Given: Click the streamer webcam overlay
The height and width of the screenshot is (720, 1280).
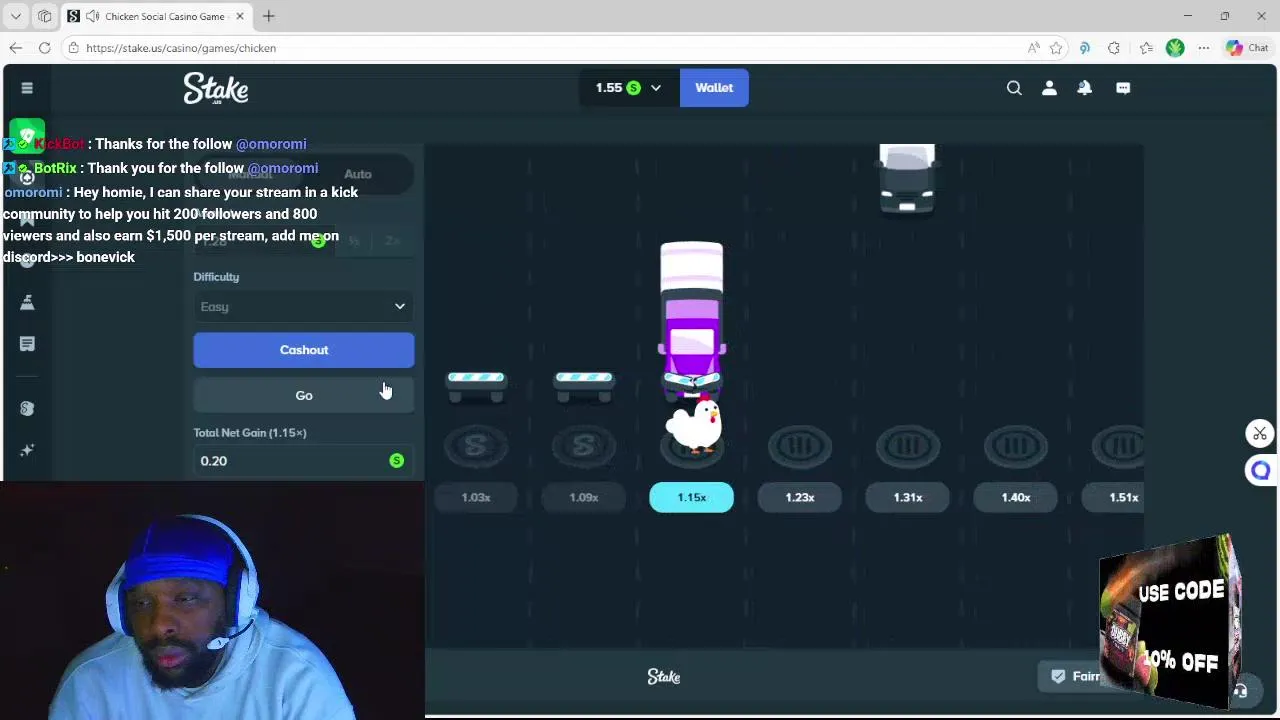Looking at the screenshot, I should pos(212,600).
